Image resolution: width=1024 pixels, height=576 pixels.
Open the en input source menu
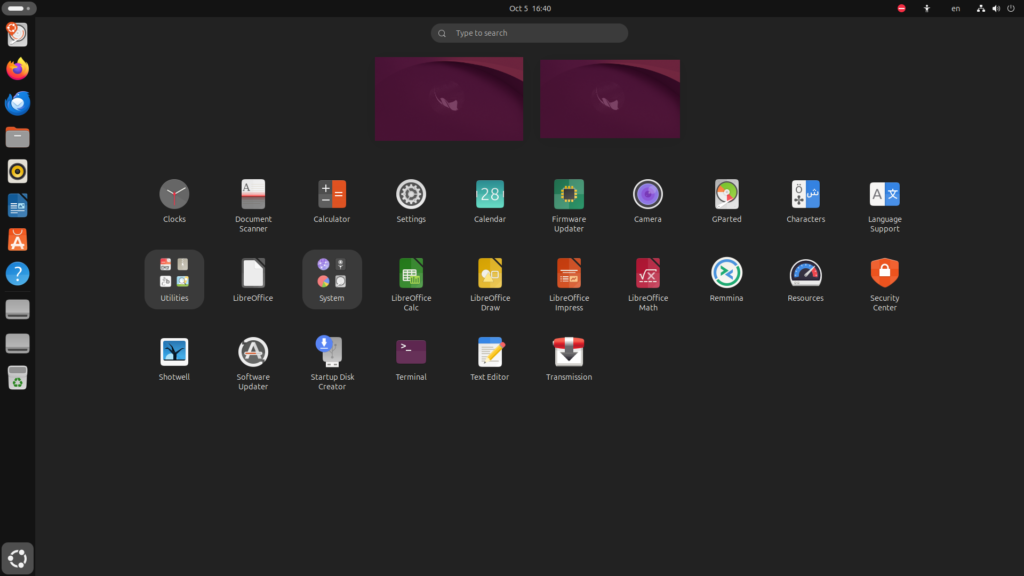point(955,8)
